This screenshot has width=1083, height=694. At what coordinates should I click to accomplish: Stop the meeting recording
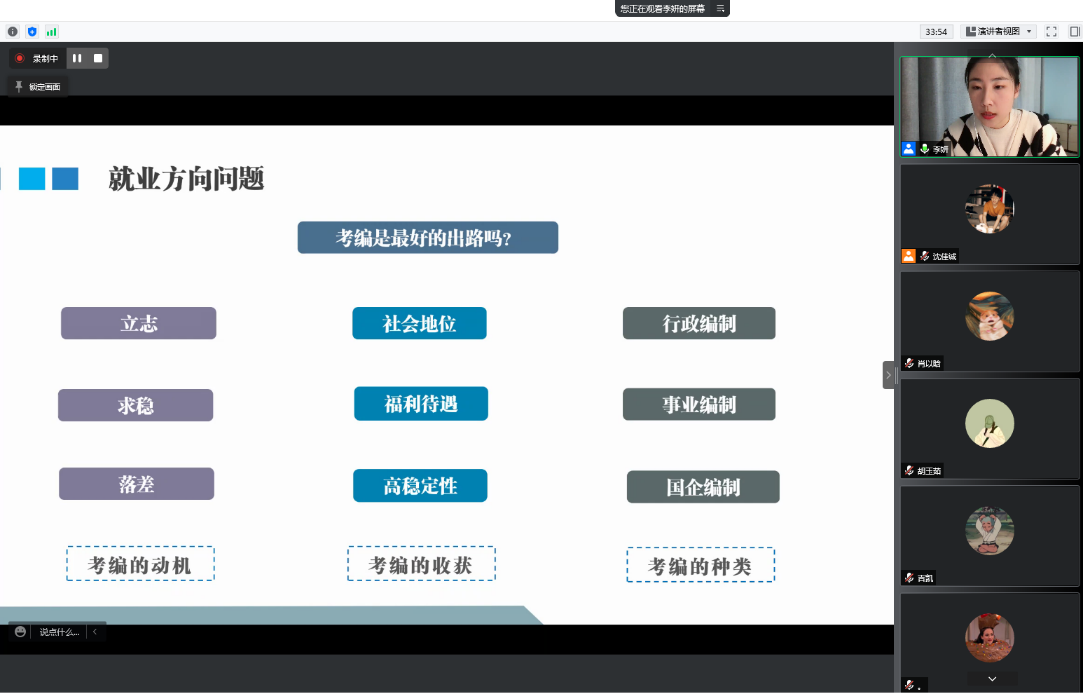[x=98, y=58]
